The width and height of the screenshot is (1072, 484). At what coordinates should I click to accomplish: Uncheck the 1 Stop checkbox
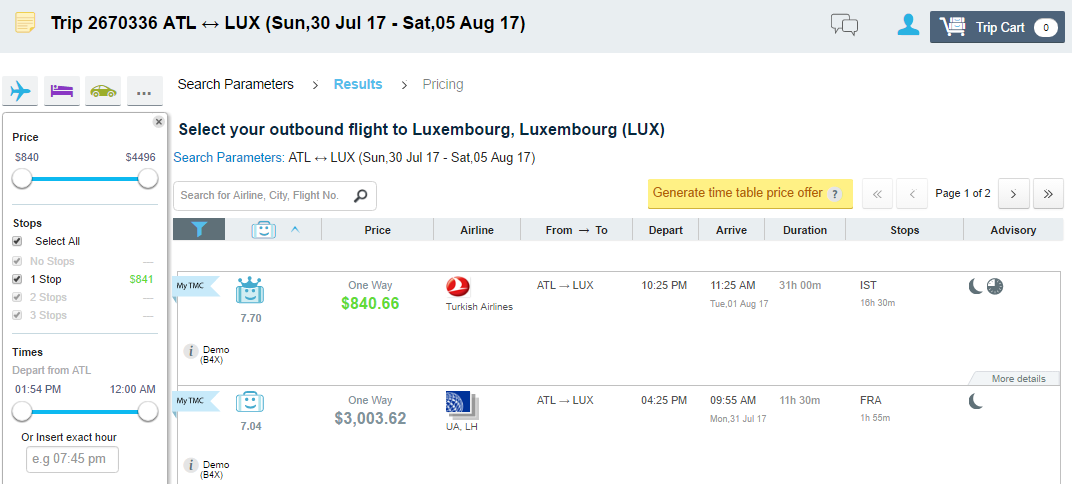[17, 279]
